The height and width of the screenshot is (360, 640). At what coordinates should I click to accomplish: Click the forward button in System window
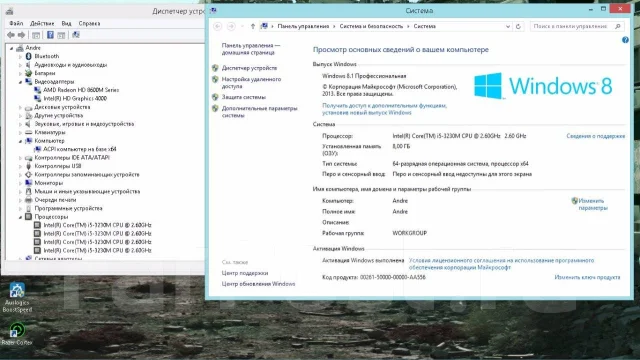(x=231, y=26)
